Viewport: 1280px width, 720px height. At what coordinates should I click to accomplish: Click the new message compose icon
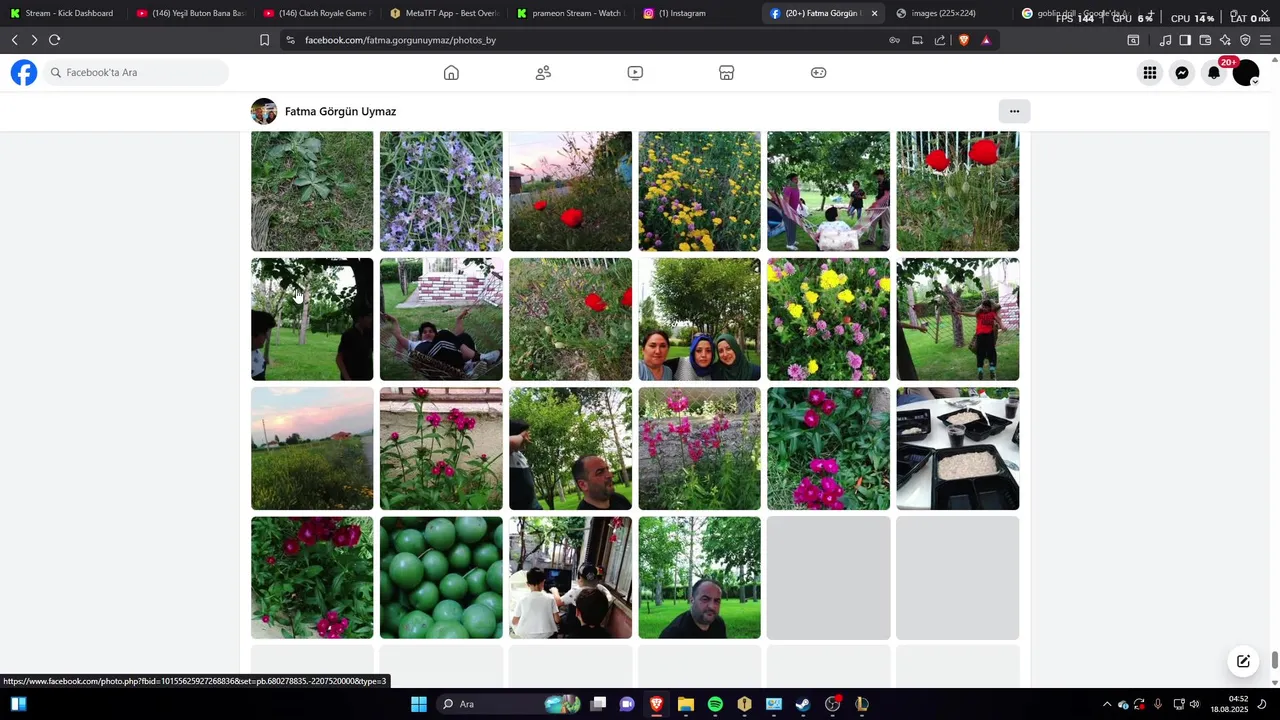(1243, 661)
